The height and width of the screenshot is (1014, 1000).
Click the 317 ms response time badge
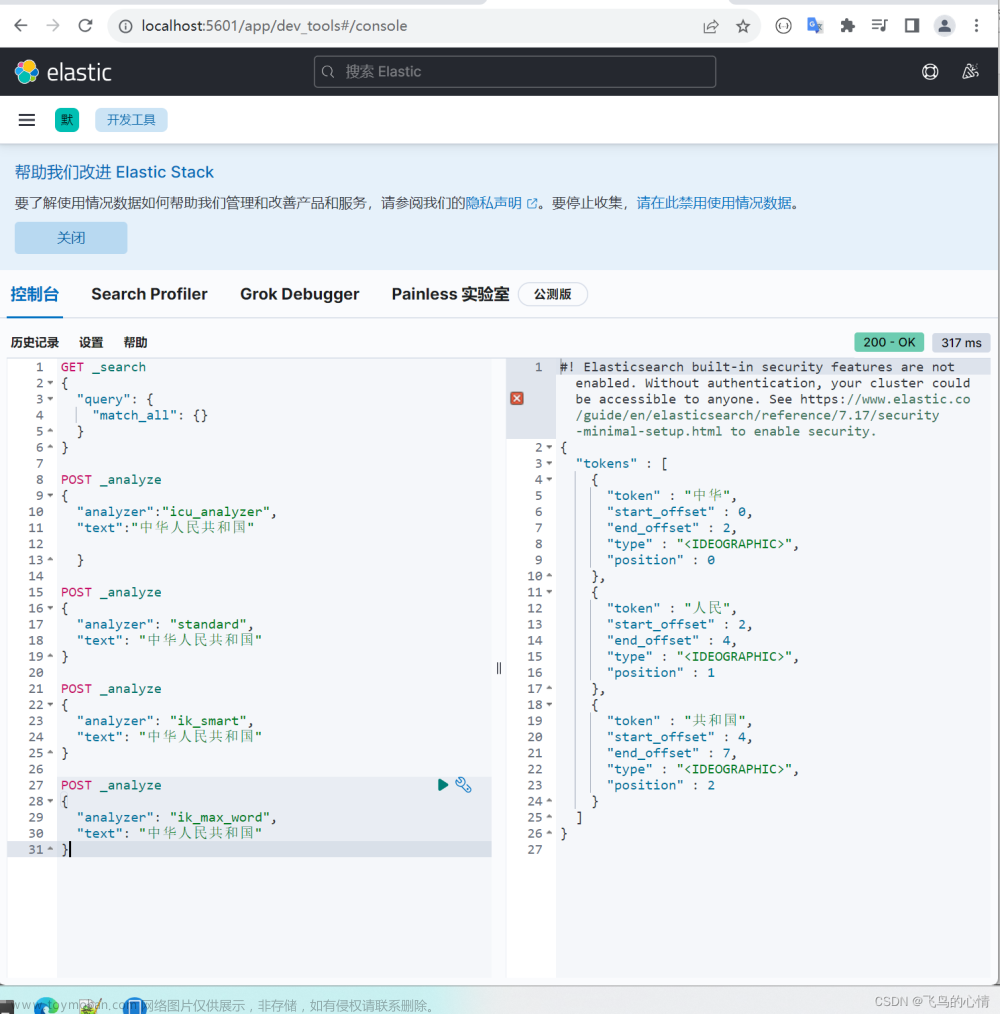point(961,343)
